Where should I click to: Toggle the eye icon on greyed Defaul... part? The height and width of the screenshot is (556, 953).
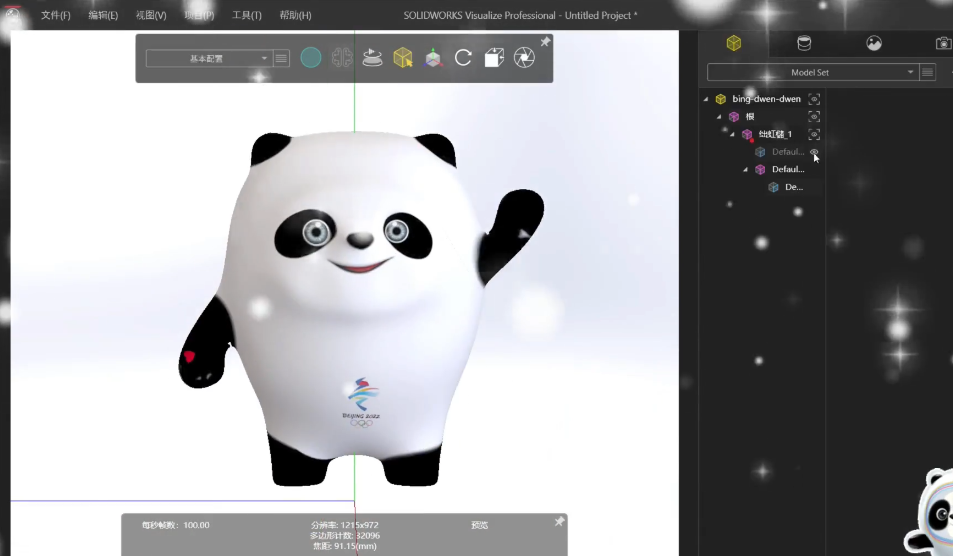pyautogui.click(x=814, y=151)
